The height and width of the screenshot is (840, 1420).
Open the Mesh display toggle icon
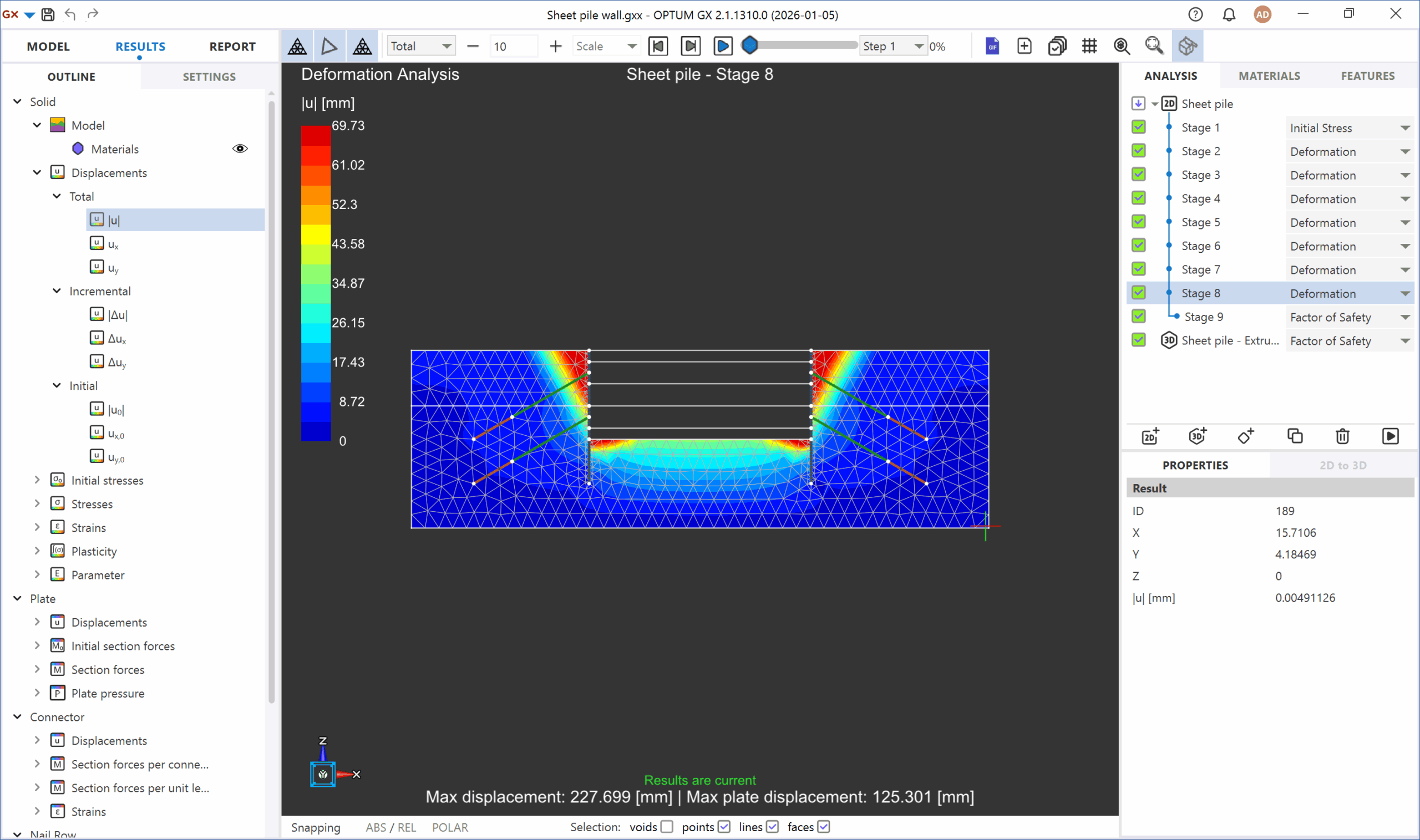tap(1090, 46)
